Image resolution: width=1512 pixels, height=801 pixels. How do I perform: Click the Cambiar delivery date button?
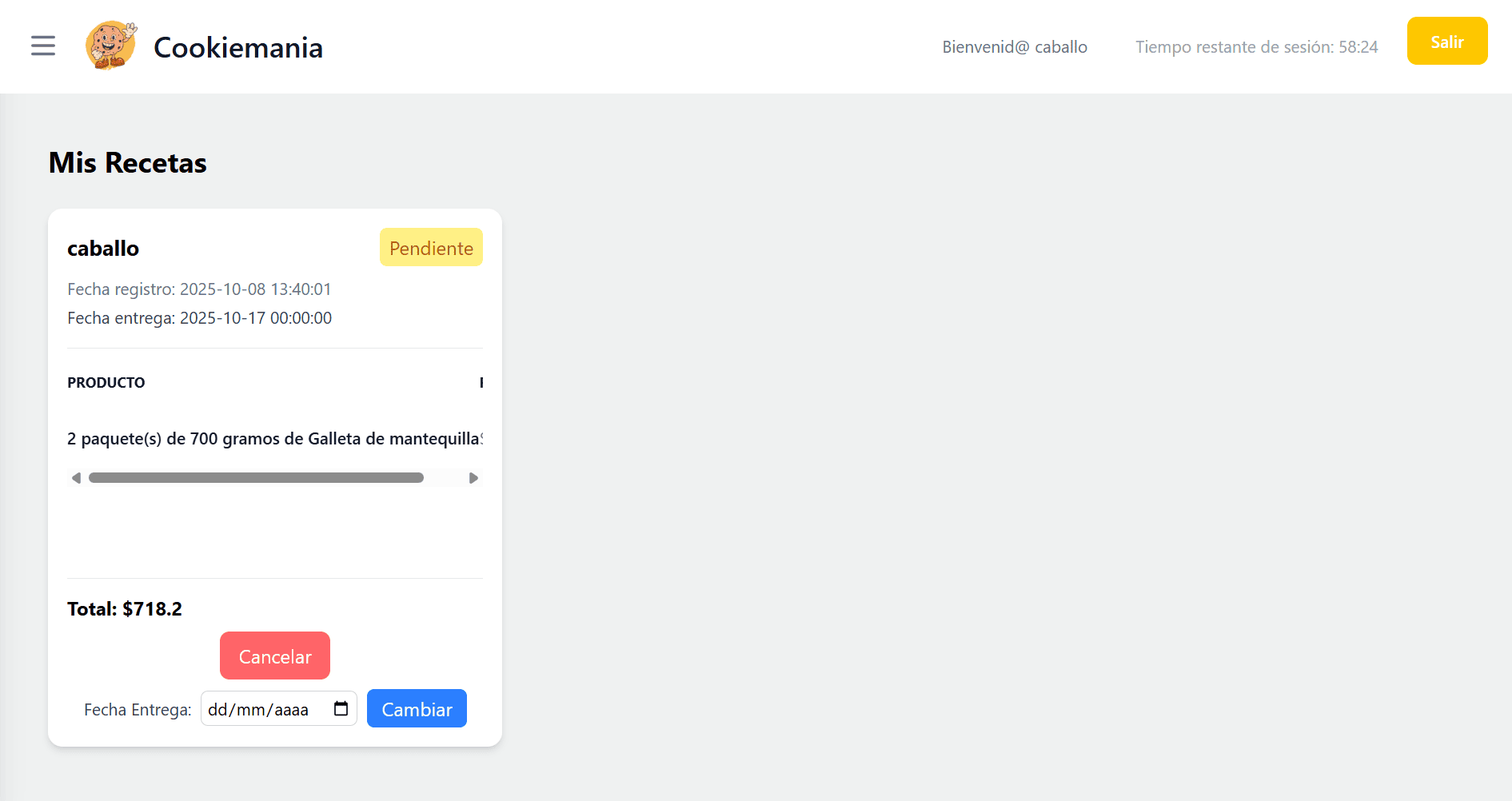[417, 708]
